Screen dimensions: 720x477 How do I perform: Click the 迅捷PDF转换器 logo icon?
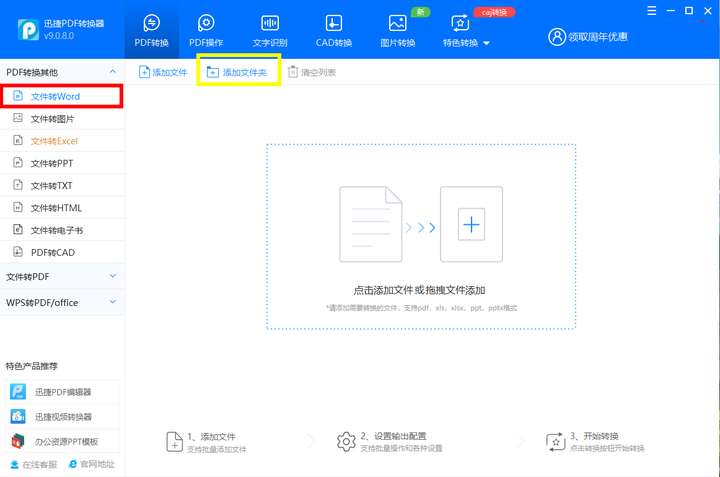tap(28, 30)
